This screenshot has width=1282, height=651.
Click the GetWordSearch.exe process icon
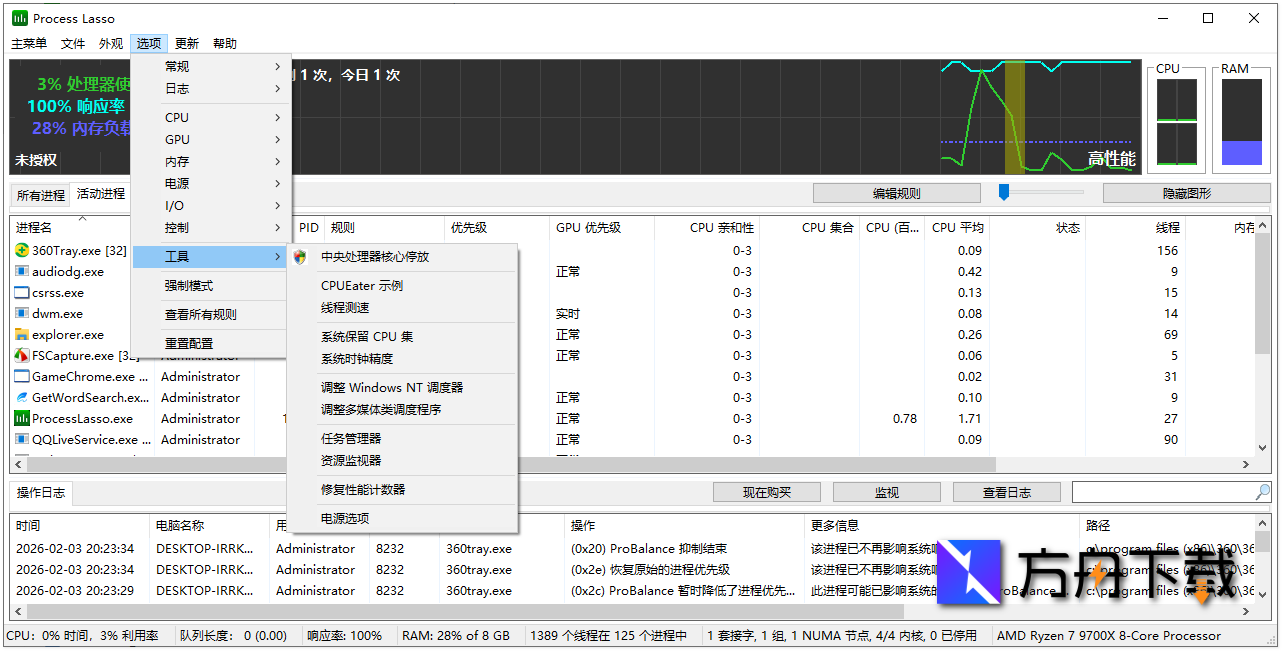[x=22, y=397]
